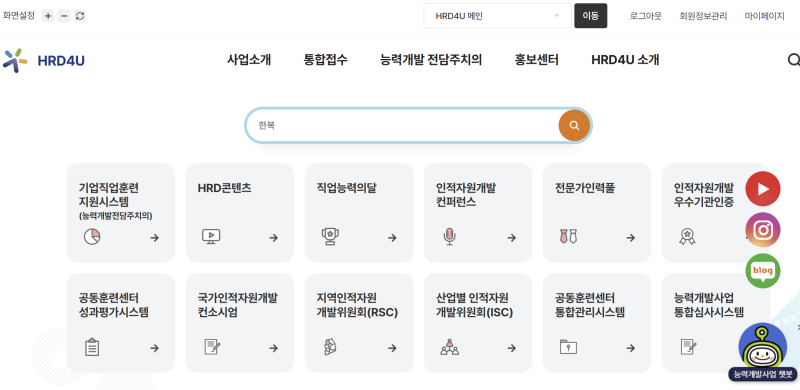Open the HRD4U 소개 menu

click(625, 60)
